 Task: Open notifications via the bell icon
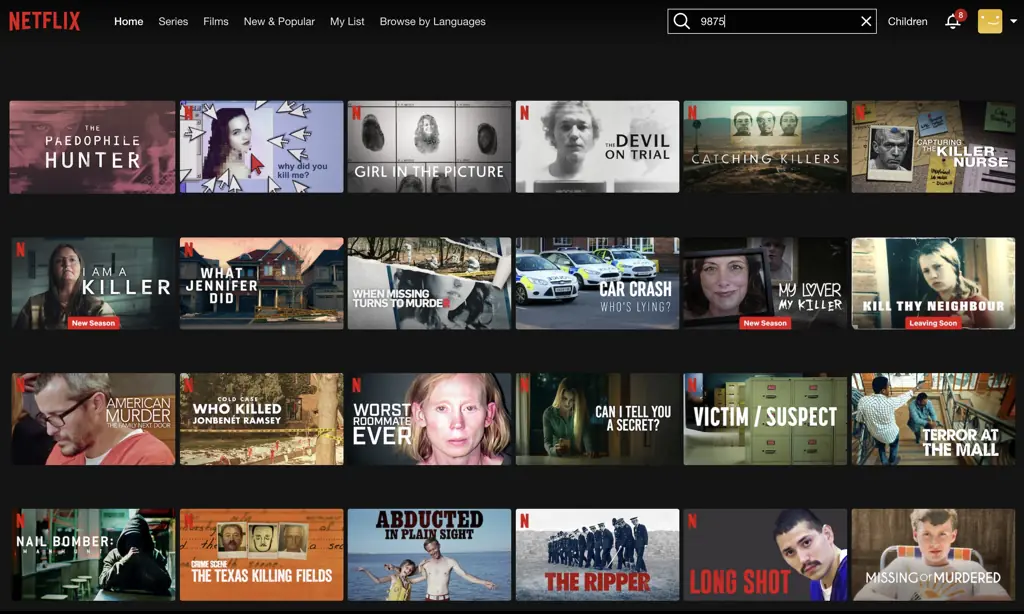[952, 21]
